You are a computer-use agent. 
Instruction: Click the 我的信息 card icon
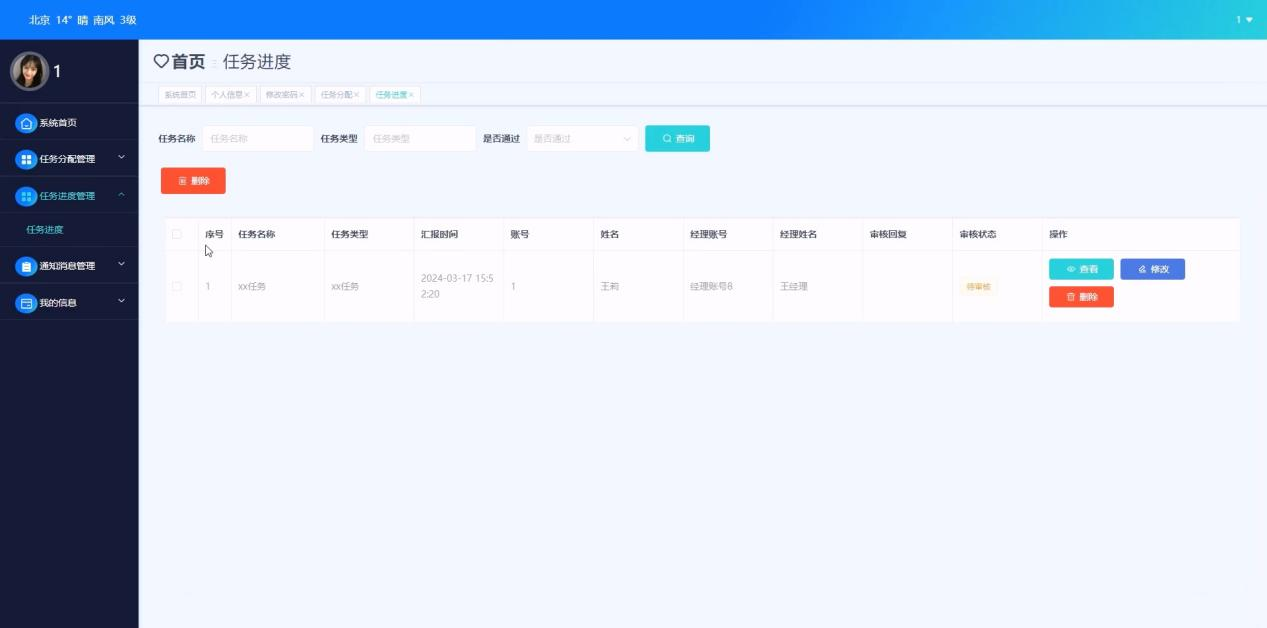(x=26, y=302)
